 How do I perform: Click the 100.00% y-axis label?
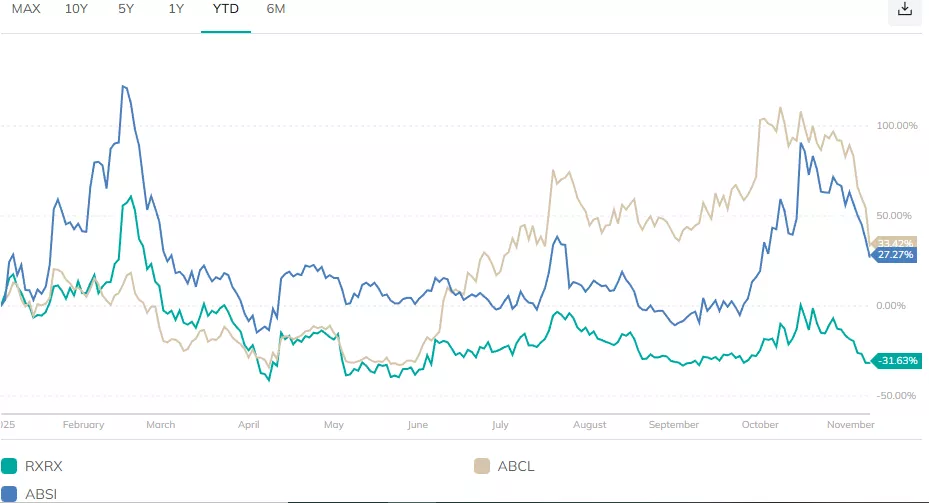pyautogui.click(x=897, y=126)
